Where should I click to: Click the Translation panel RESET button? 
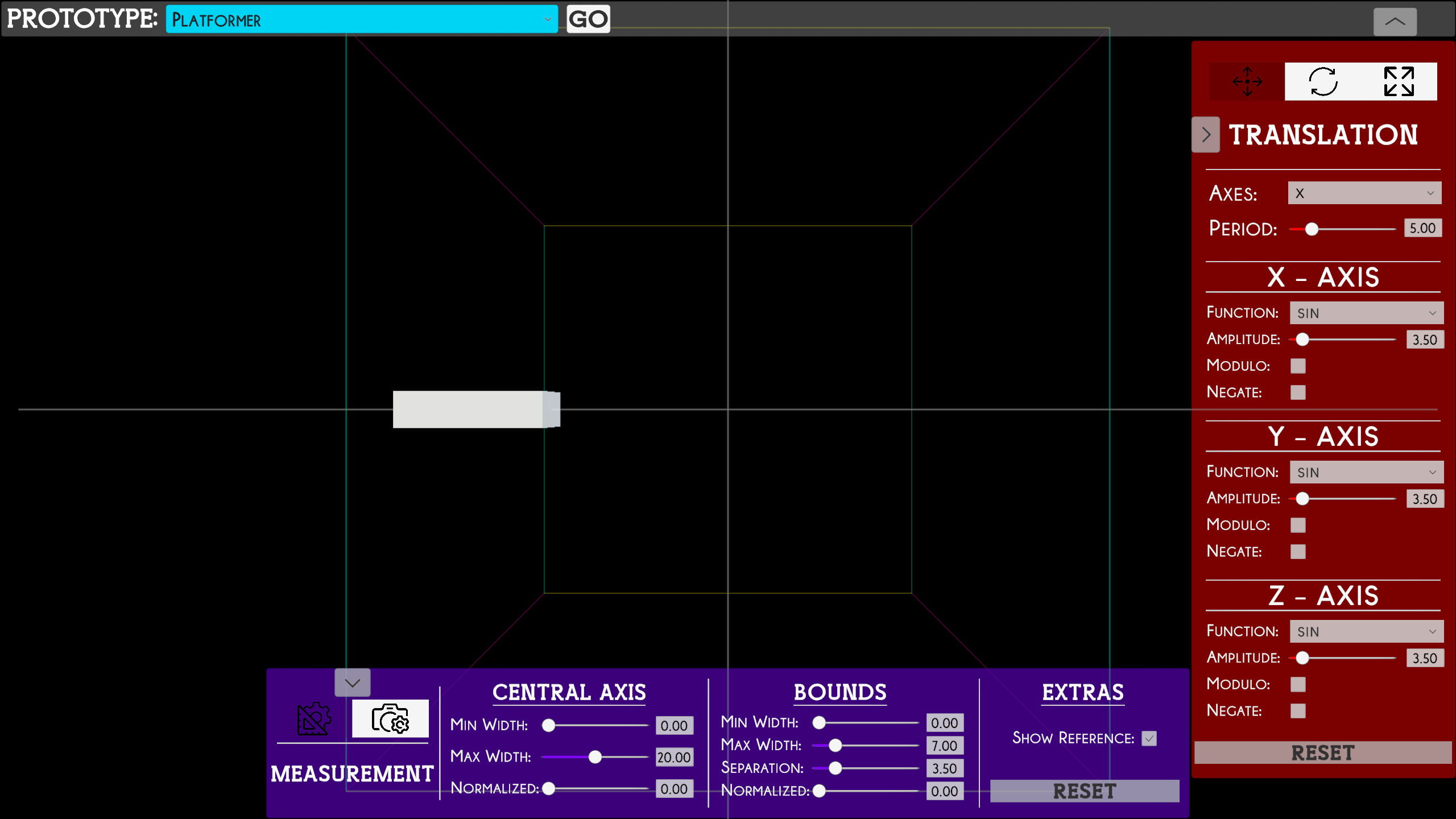[x=1323, y=753]
